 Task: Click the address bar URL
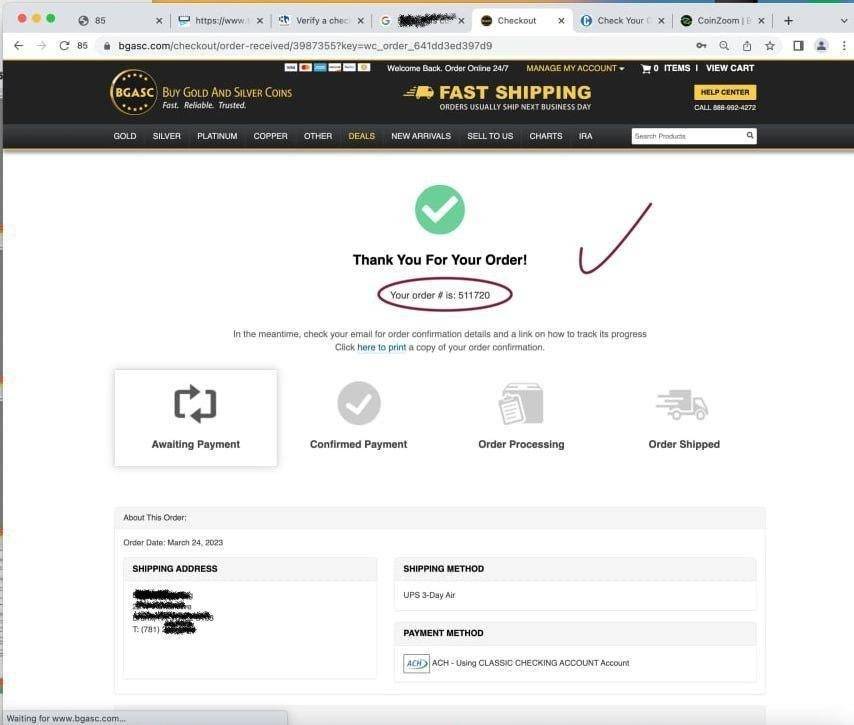[x=305, y=46]
